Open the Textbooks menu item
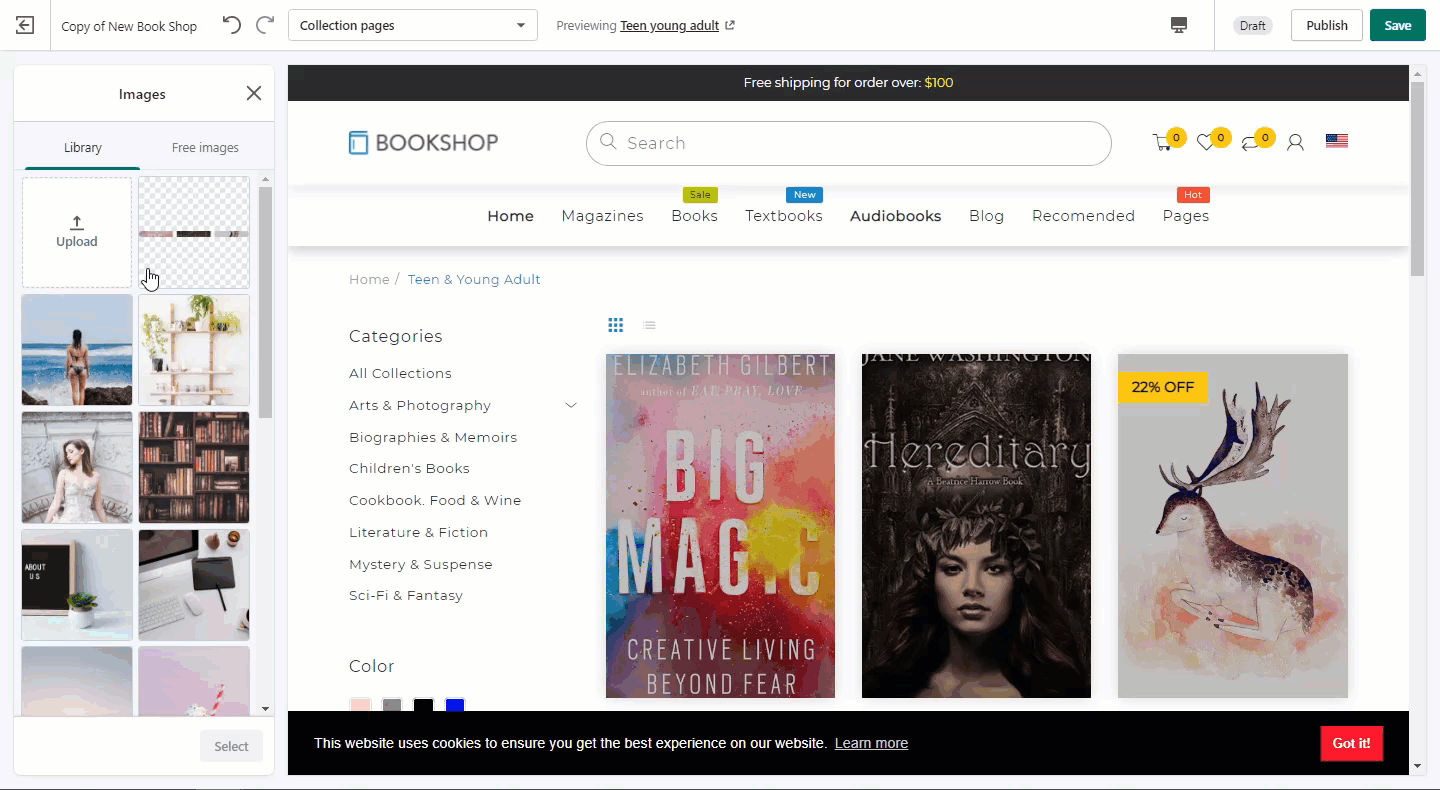Viewport: 1440px width, 790px height. (x=784, y=216)
